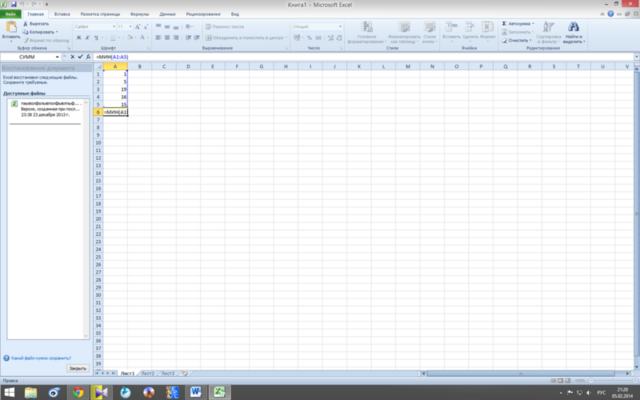640x400 pixels.
Task: Open the insert function fx dialog
Action: pos(88,57)
